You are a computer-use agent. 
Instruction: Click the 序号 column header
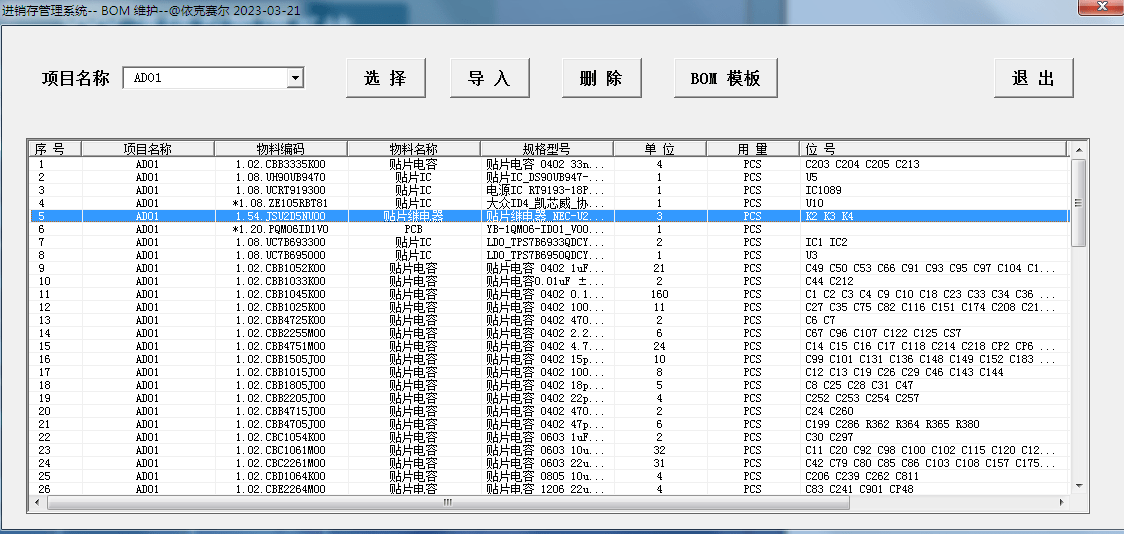pos(55,149)
